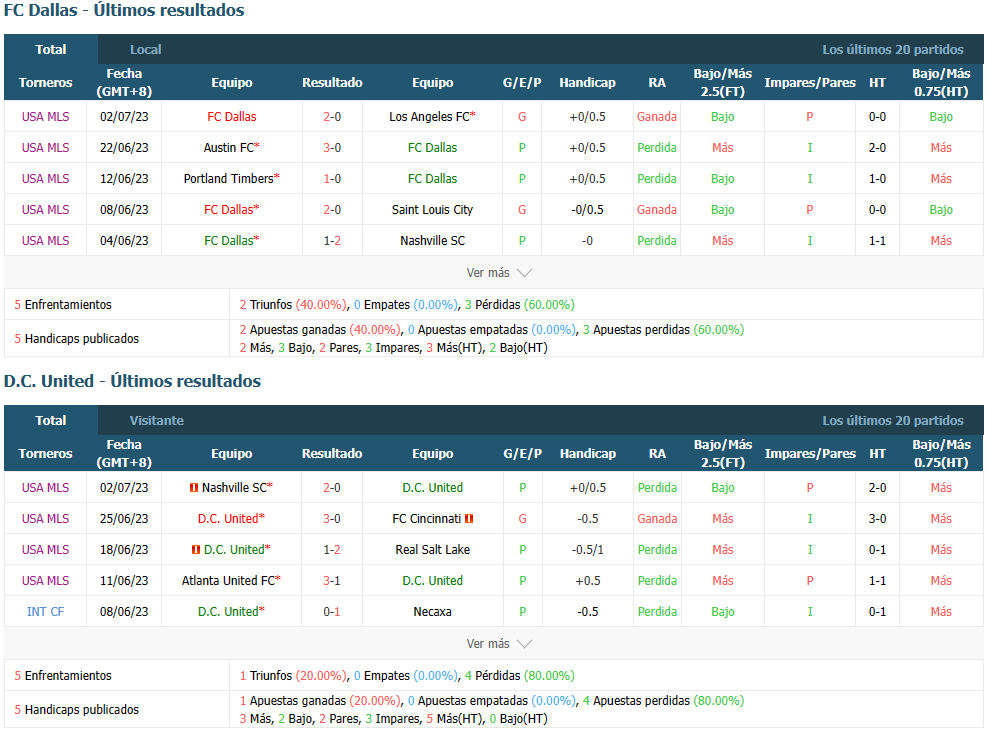Click the date 12/06/23
This screenshot has height=734, width=990.
pyautogui.click(x=124, y=179)
